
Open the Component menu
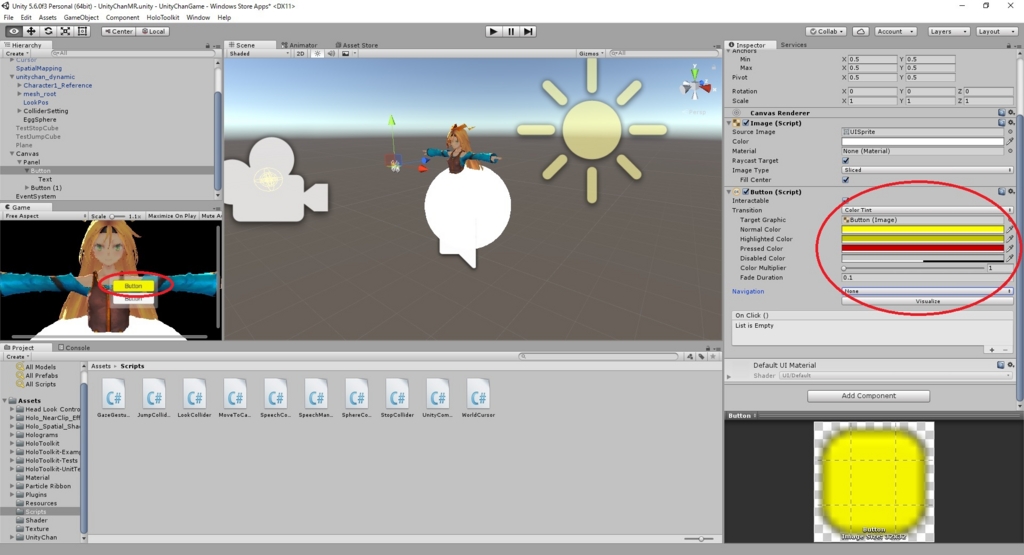[x=122, y=18]
